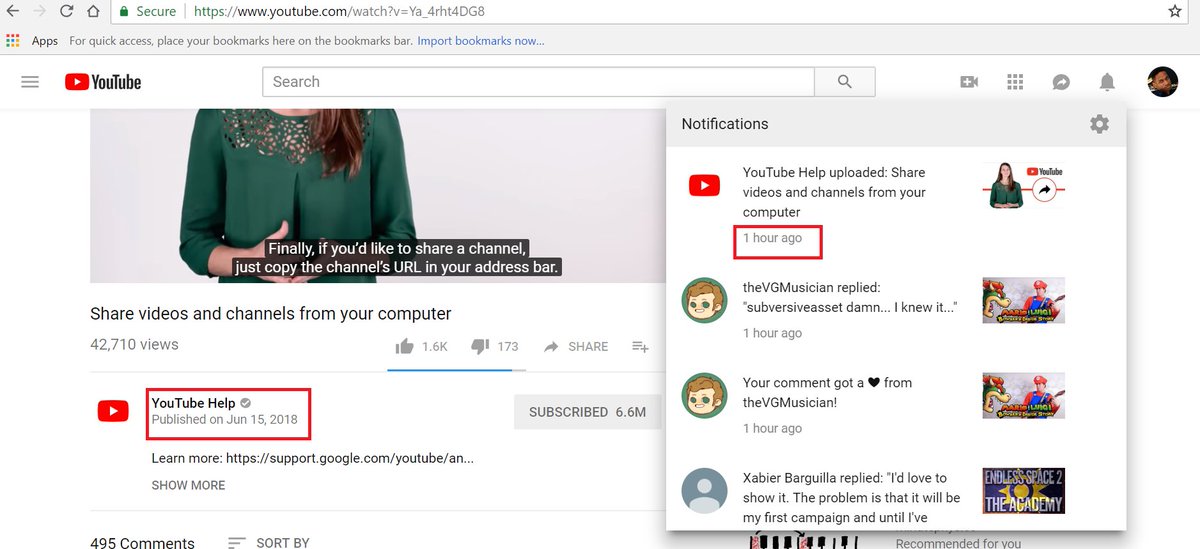The image size is (1200, 549).
Task: Click the search magnifier button
Action: pos(845,82)
